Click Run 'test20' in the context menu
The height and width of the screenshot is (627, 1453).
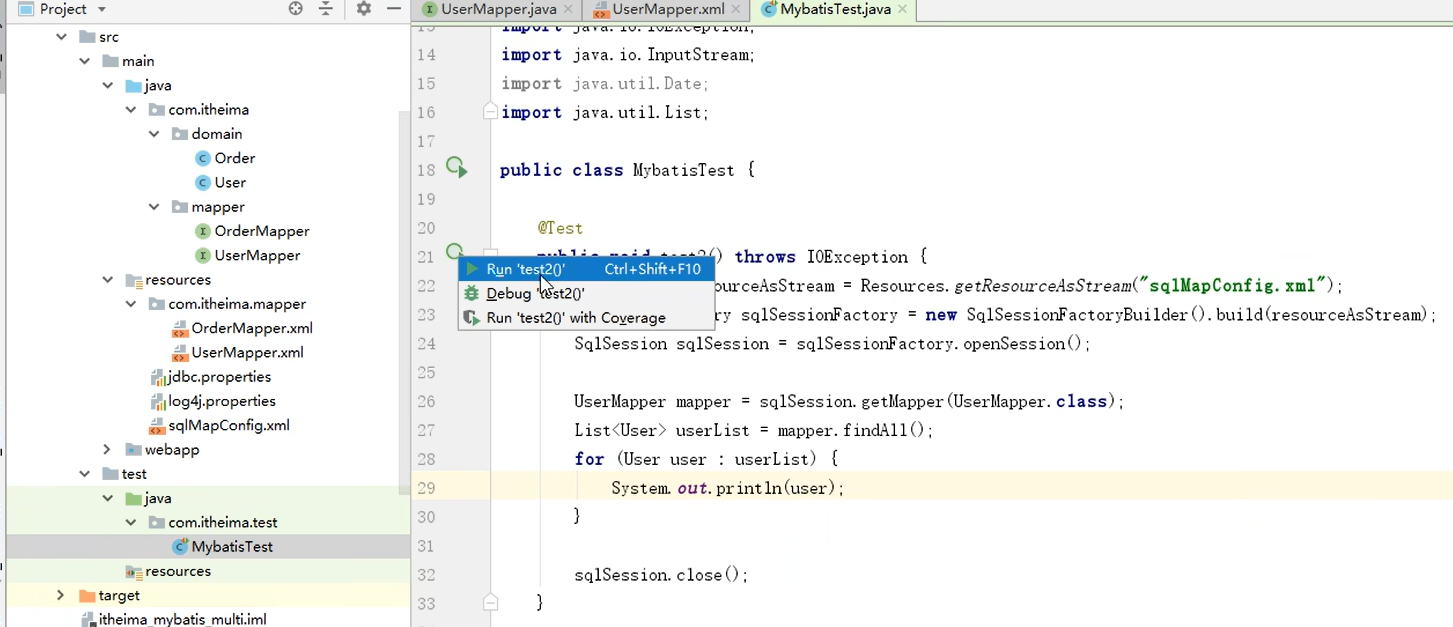click(523, 269)
